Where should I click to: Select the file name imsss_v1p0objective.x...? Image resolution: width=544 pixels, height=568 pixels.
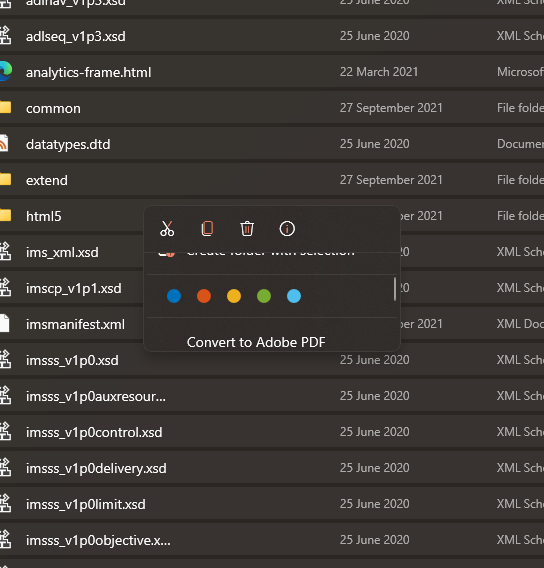pos(98,540)
